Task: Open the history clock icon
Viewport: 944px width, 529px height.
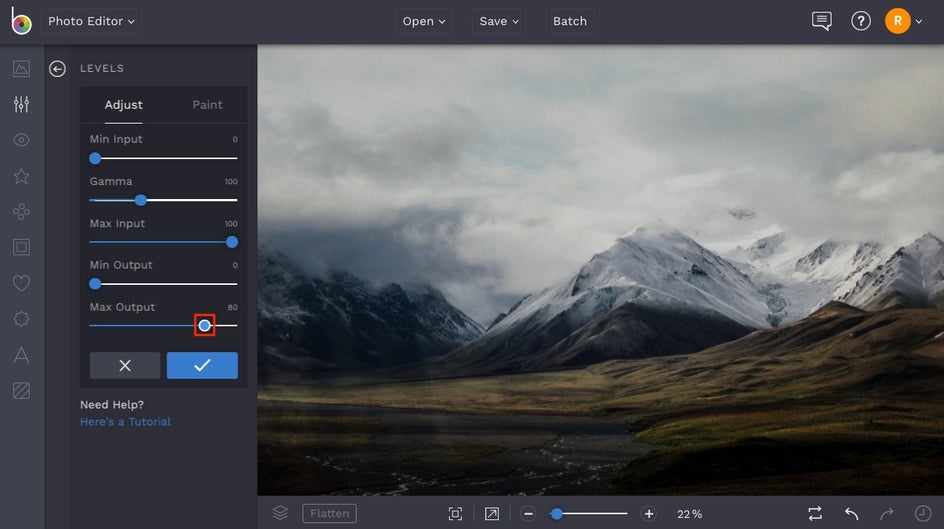Action: [x=922, y=513]
